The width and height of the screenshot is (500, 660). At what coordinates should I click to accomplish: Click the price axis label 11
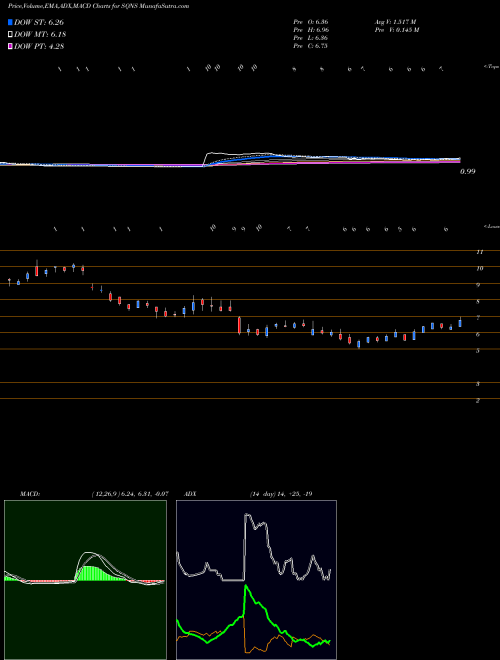[479, 252]
